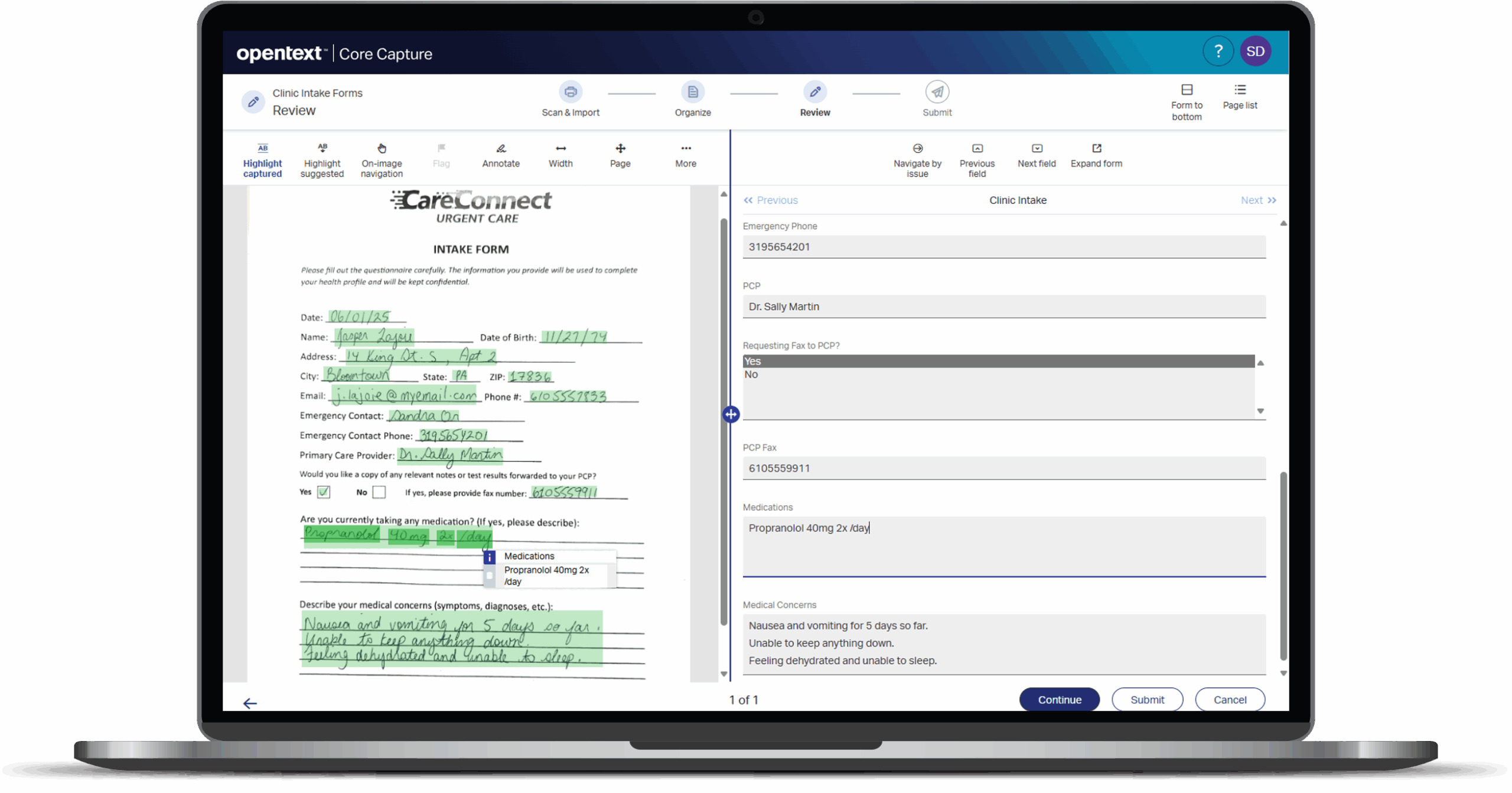This screenshot has width=1512, height=793.
Task: Jump to Previous field
Action: pyautogui.click(x=976, y=161)
